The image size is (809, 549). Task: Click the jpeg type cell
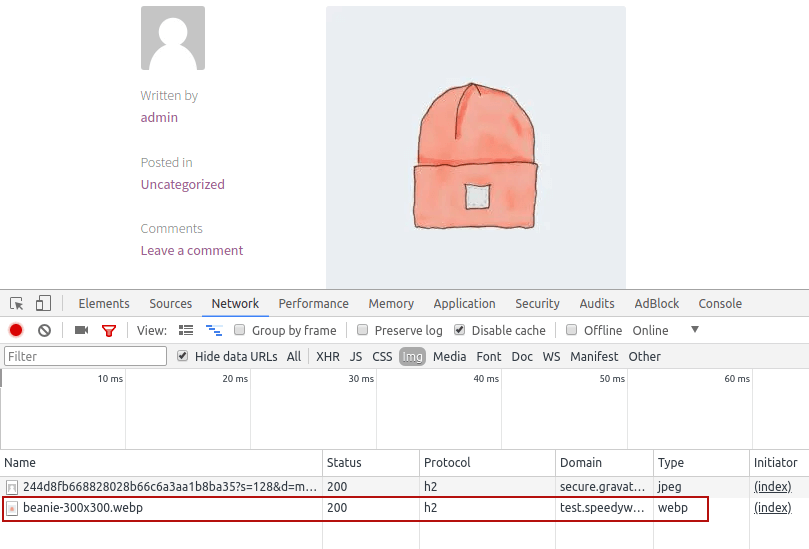pos(670,487)
